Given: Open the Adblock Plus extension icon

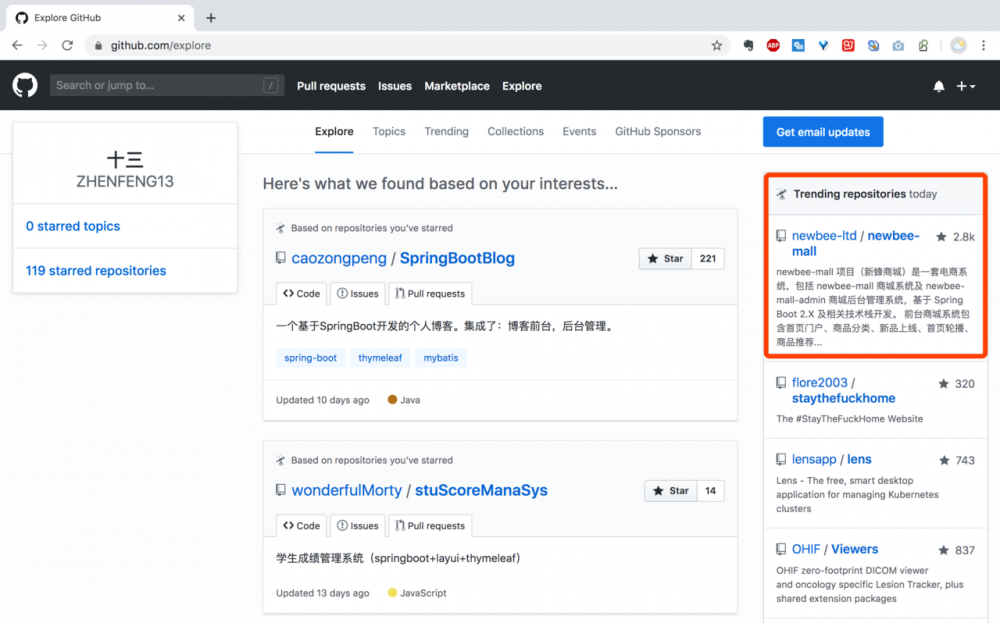Looking at the screenshot, I should pyautogui.click(x=773, y=45).
